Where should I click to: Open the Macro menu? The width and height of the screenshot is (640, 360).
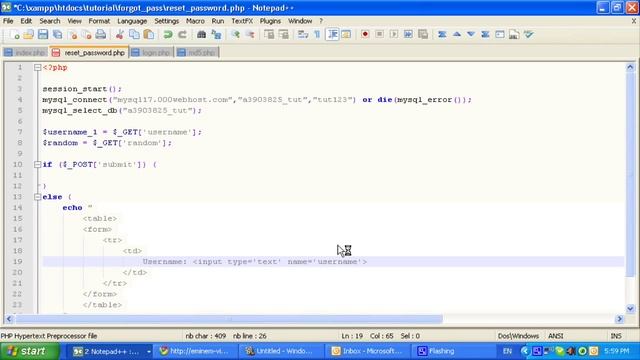pos(195,21)
